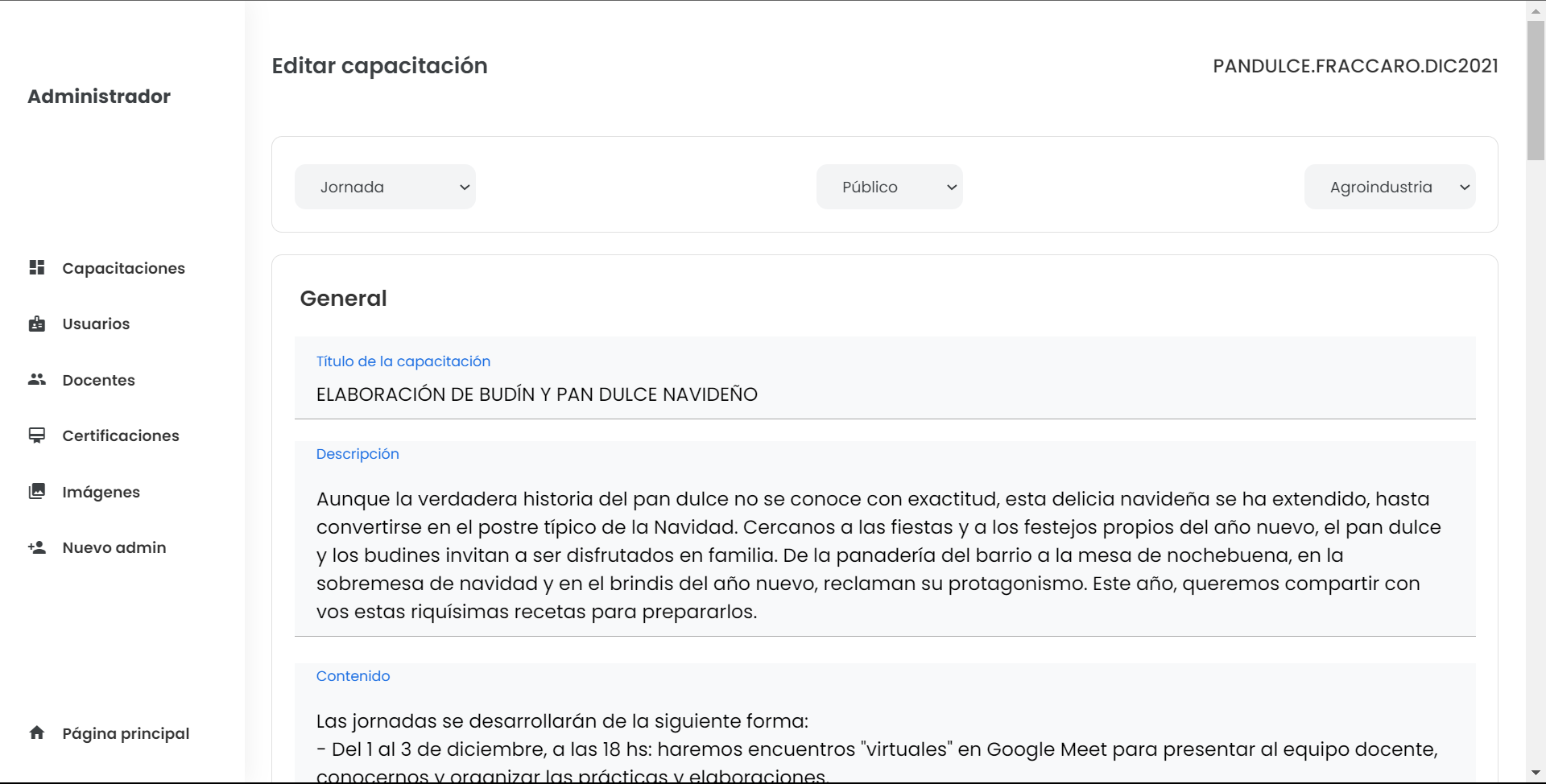Open the Nuevo admin text link
1546x784 pixels.
114,547
